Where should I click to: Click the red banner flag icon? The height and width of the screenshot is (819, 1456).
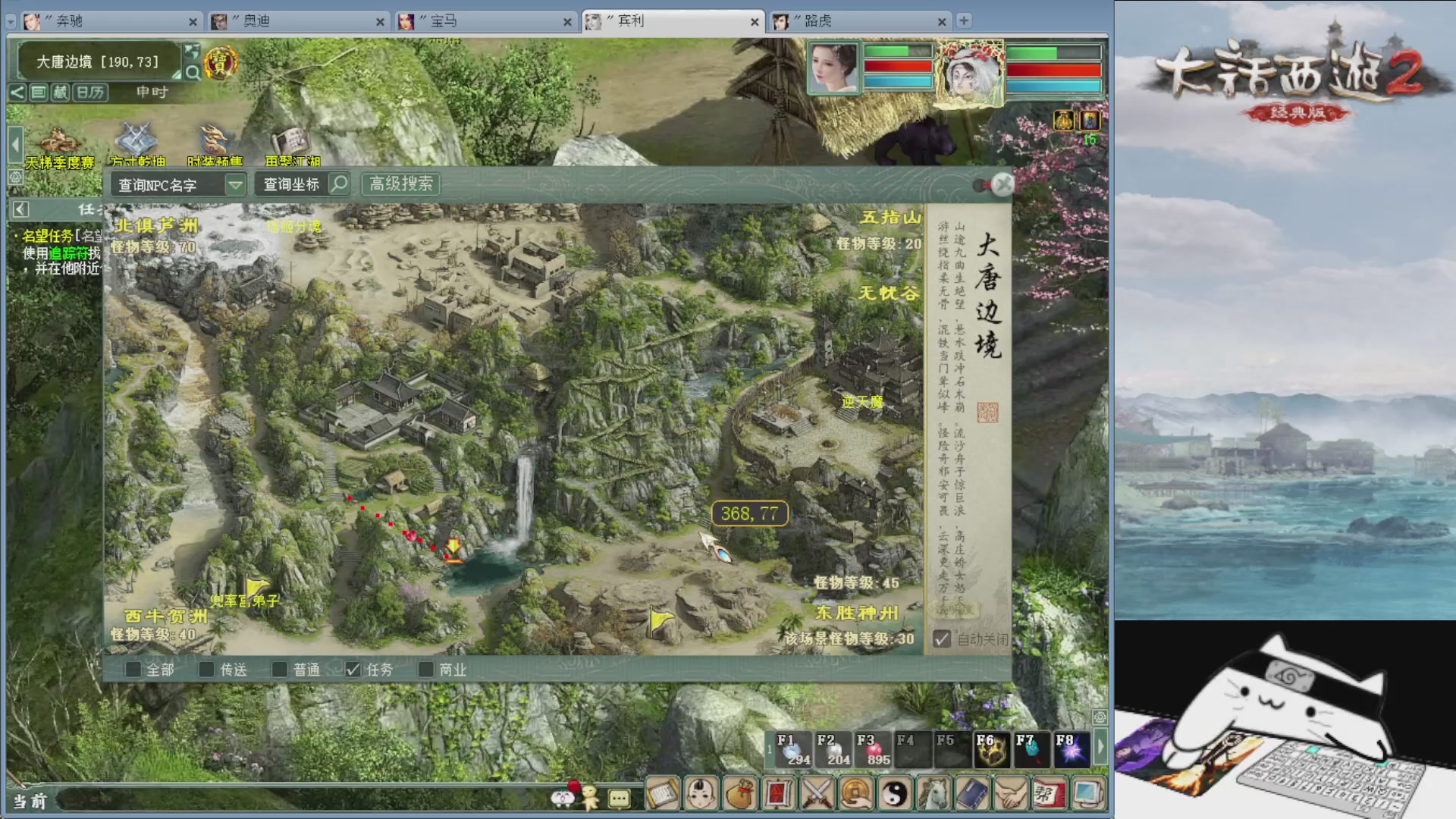[779, 794]
